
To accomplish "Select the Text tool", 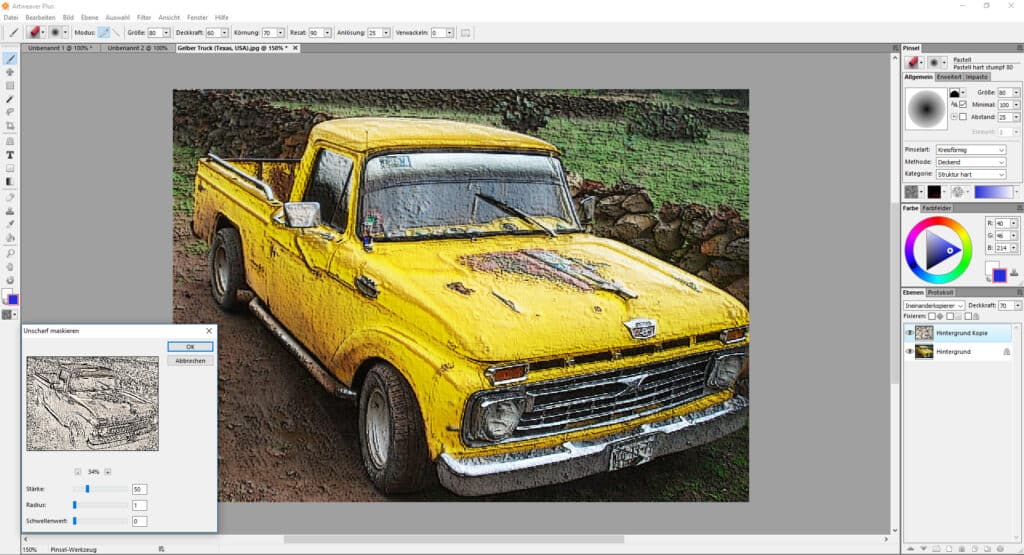I will tap(10, 155).
